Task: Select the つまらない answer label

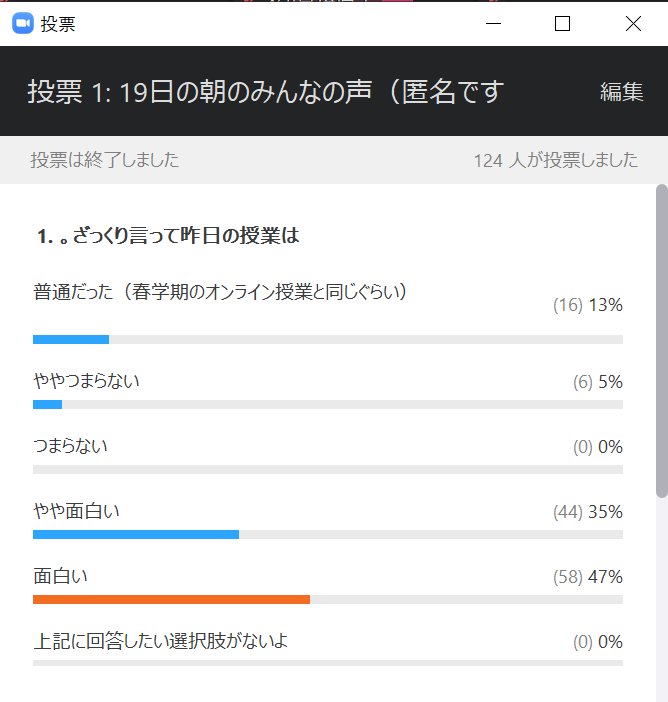Action: 71,445
